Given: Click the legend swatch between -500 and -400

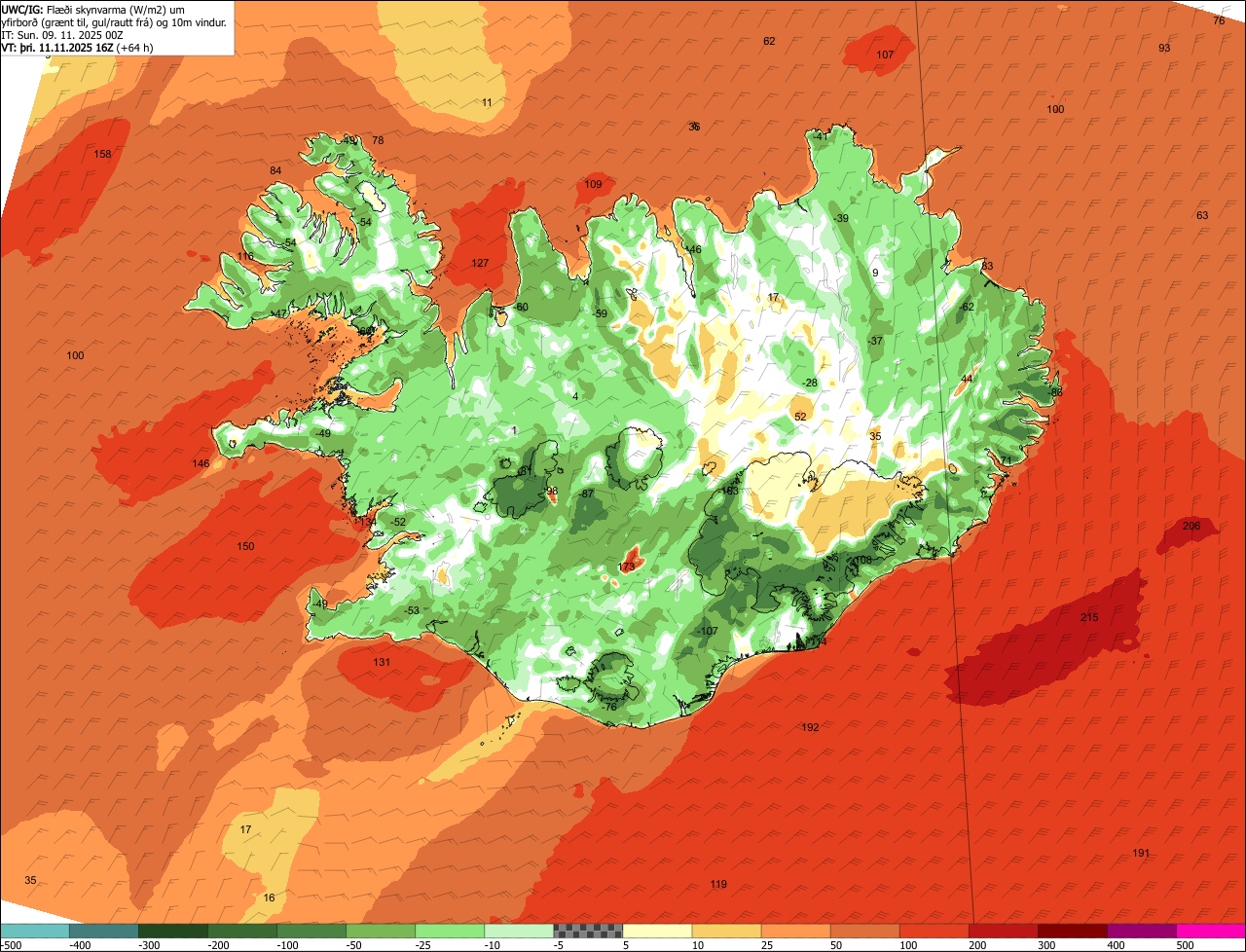Looking at the screenshot, I should (35, 931).
